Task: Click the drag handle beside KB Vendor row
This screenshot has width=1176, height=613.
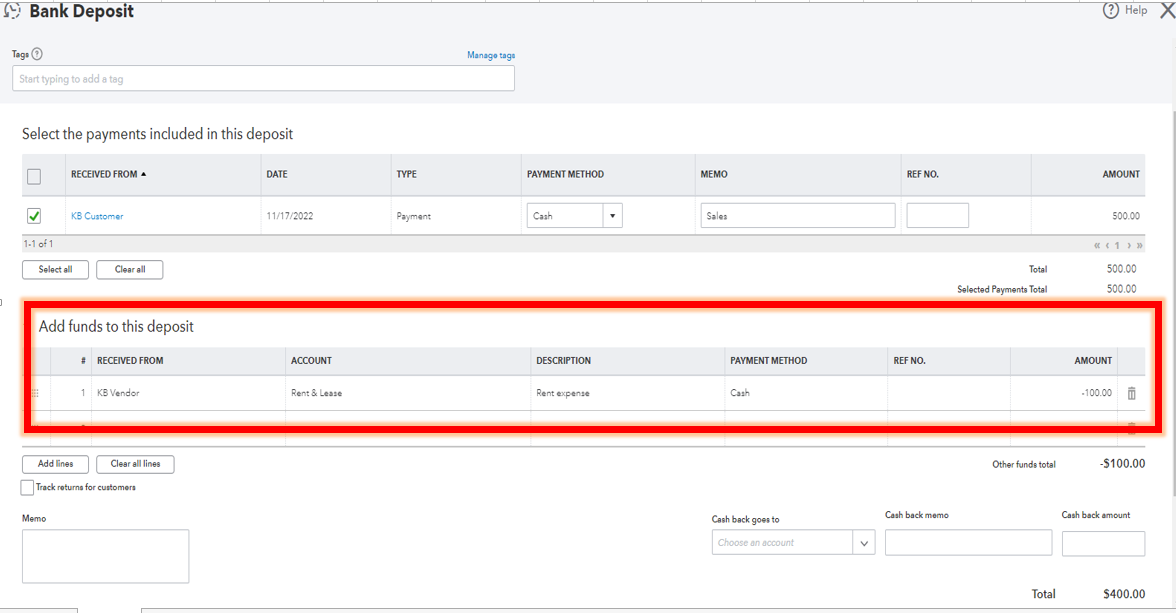Action: pyautogui.click(x=35, y=393)
